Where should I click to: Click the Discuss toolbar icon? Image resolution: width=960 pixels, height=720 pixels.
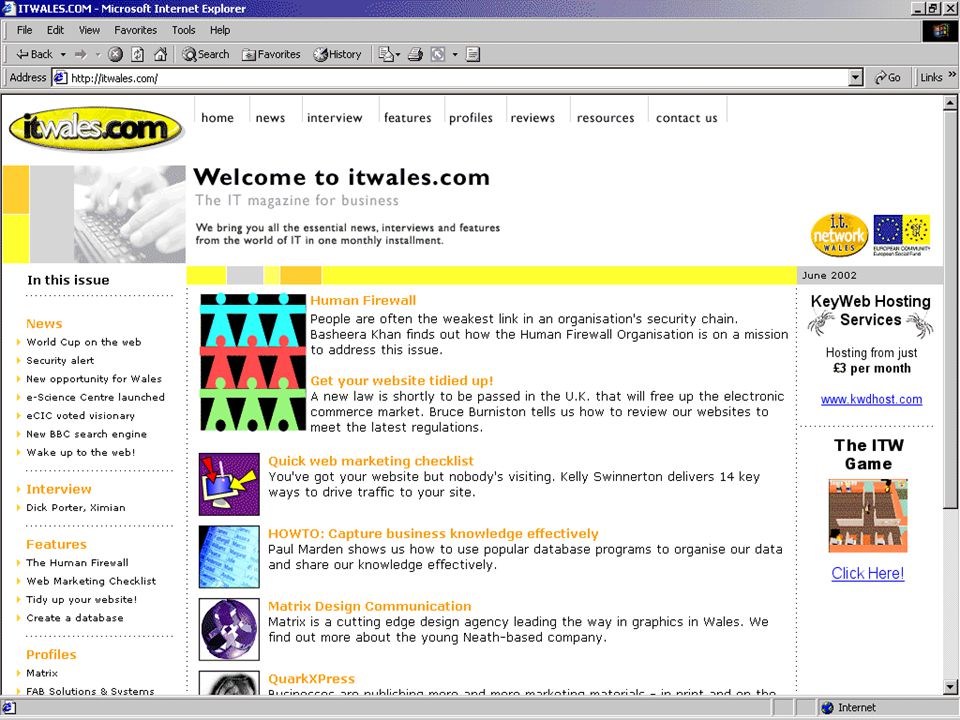473,54
